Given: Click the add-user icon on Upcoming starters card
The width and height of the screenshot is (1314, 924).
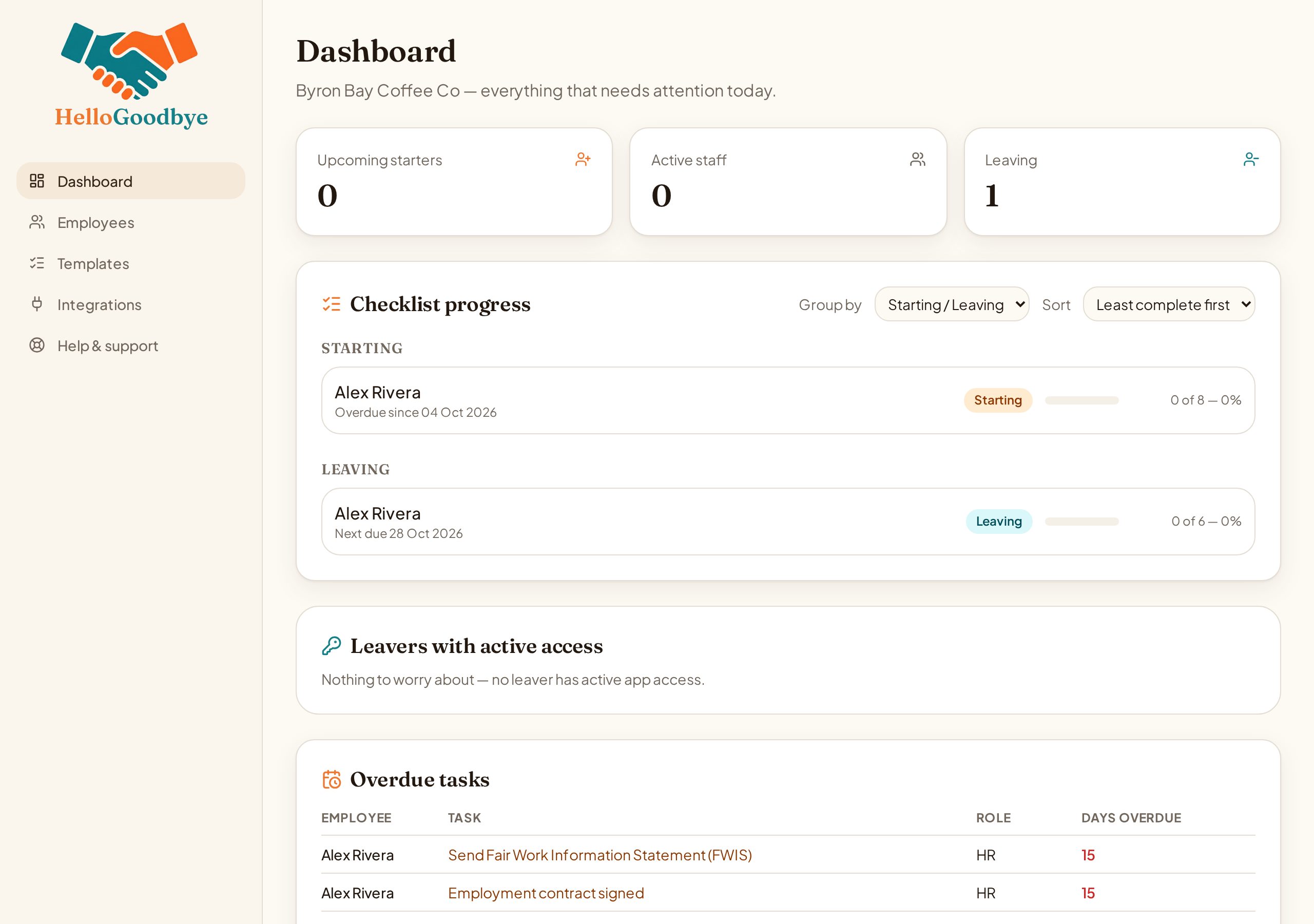Looking at the screenshot, I should (583, 159).
